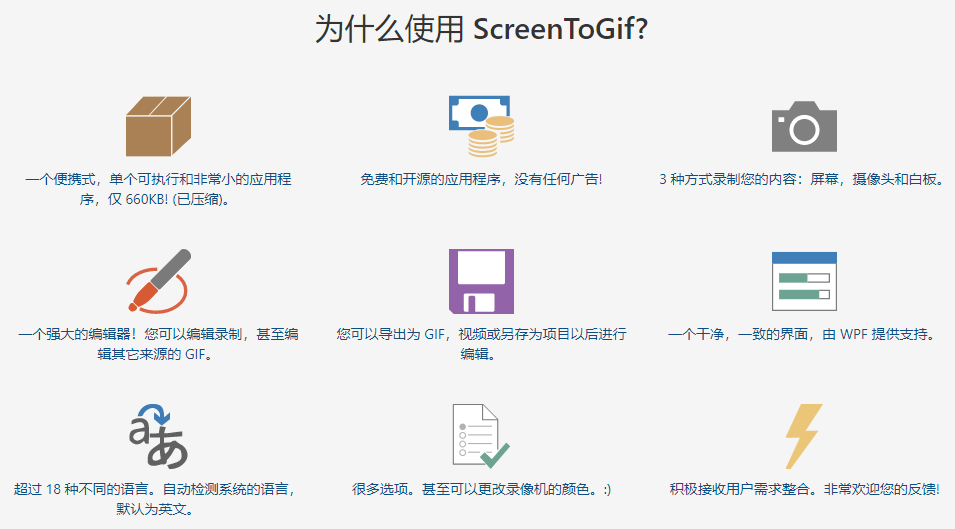Image resolution: width=955 pixels, height=529 pixels.
Task: Click the purple floppy disk icon
Action: pyautogui.click(x=481, y=281)
